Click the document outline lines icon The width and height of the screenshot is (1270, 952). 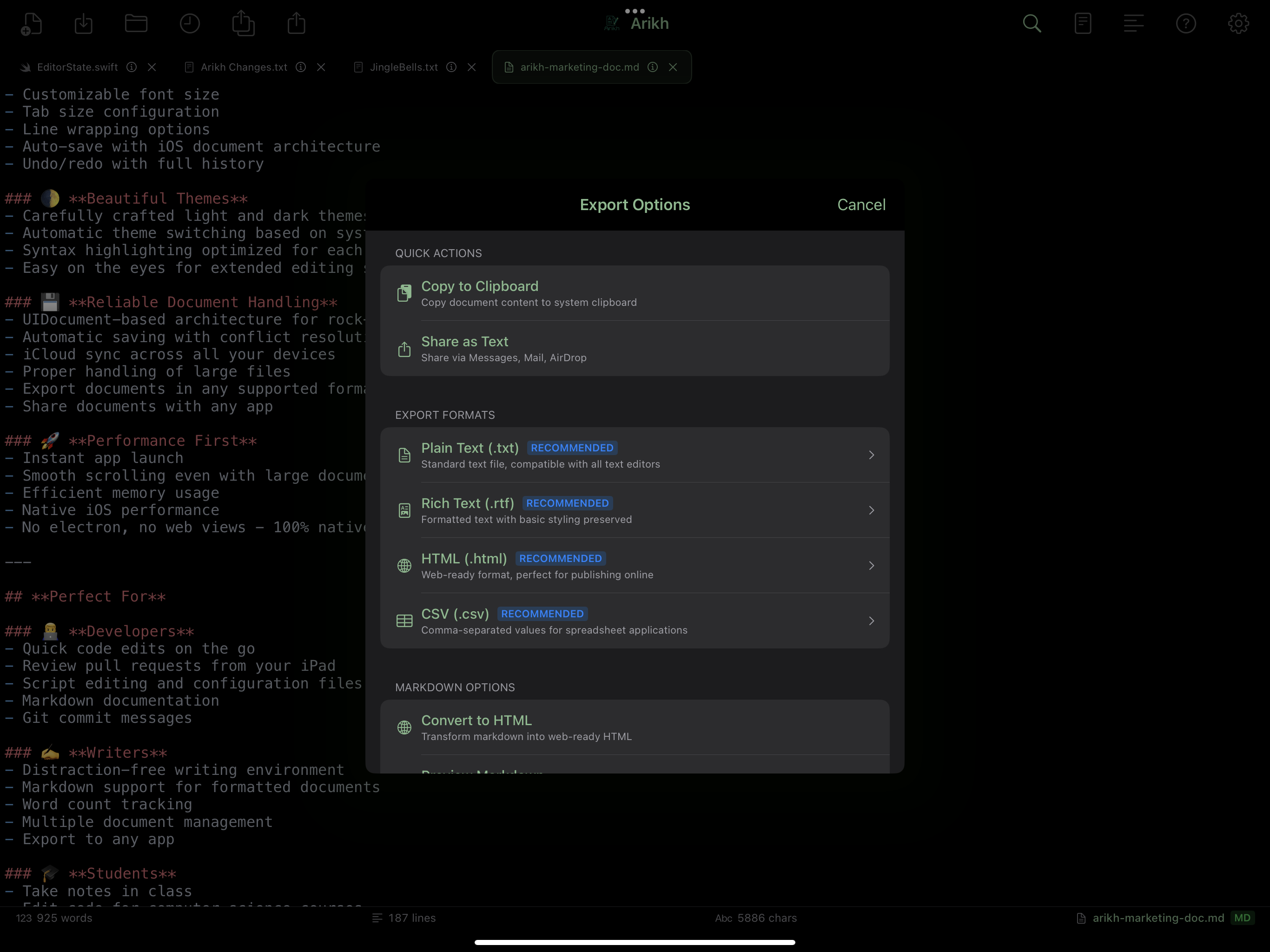pyautogui.click(x=1133, y=24)
